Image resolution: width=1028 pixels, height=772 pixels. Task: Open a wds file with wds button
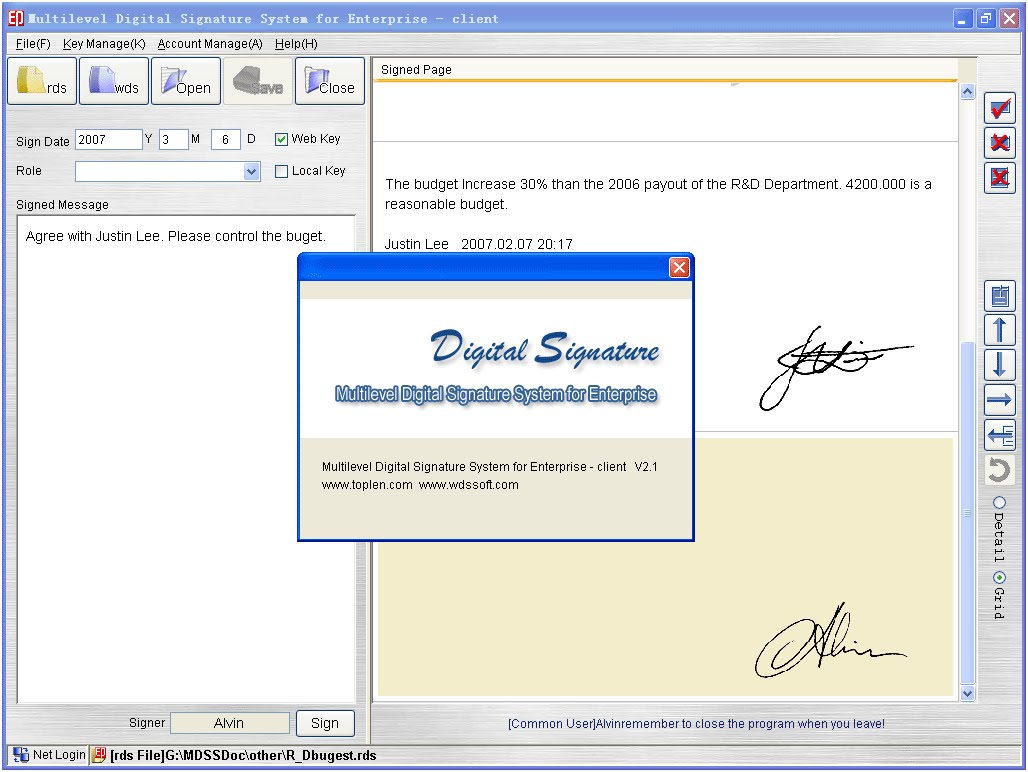coord(114,81)
